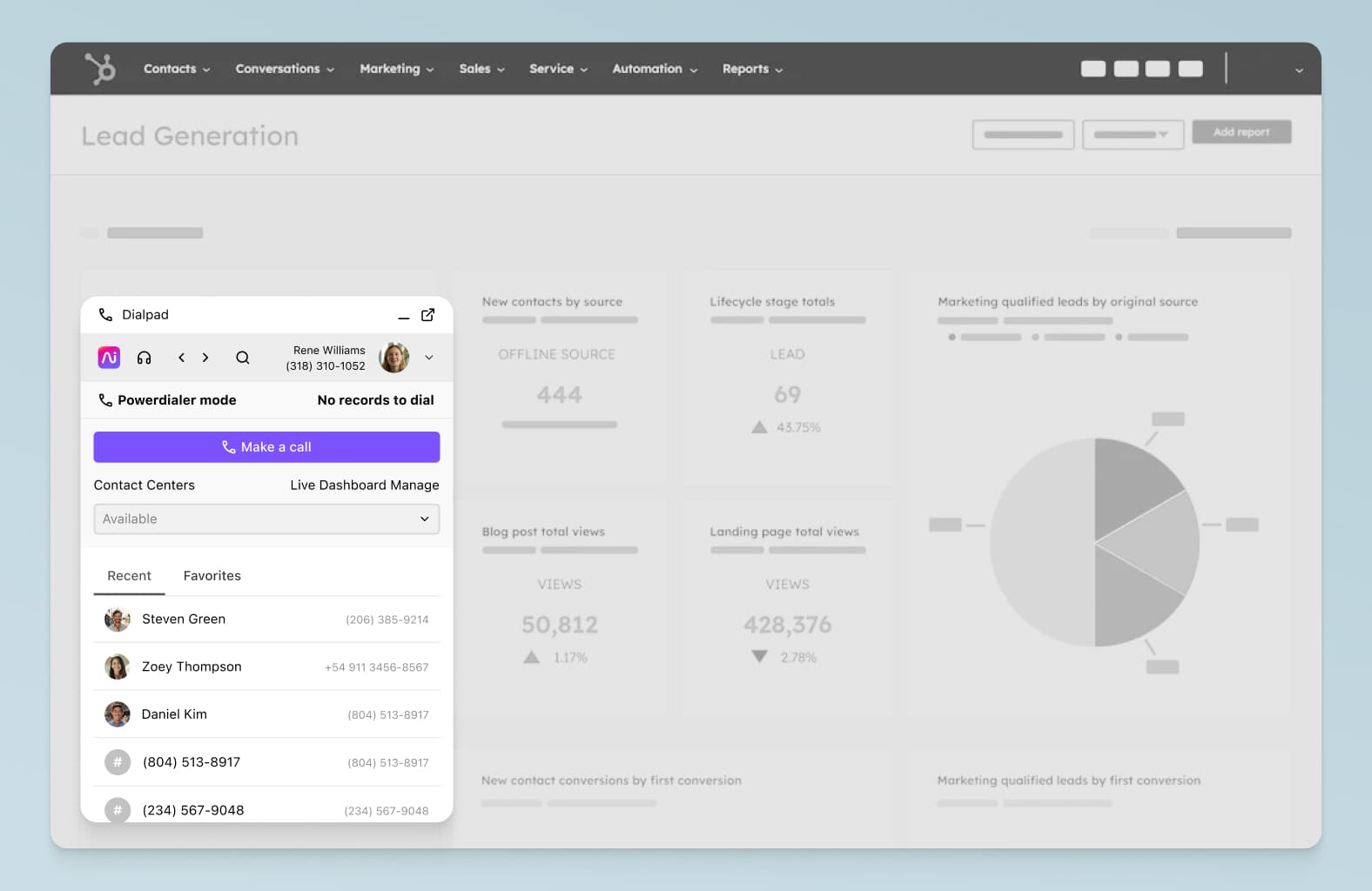
Task: Go forward with the right arrow
Action: pos(205,358)
